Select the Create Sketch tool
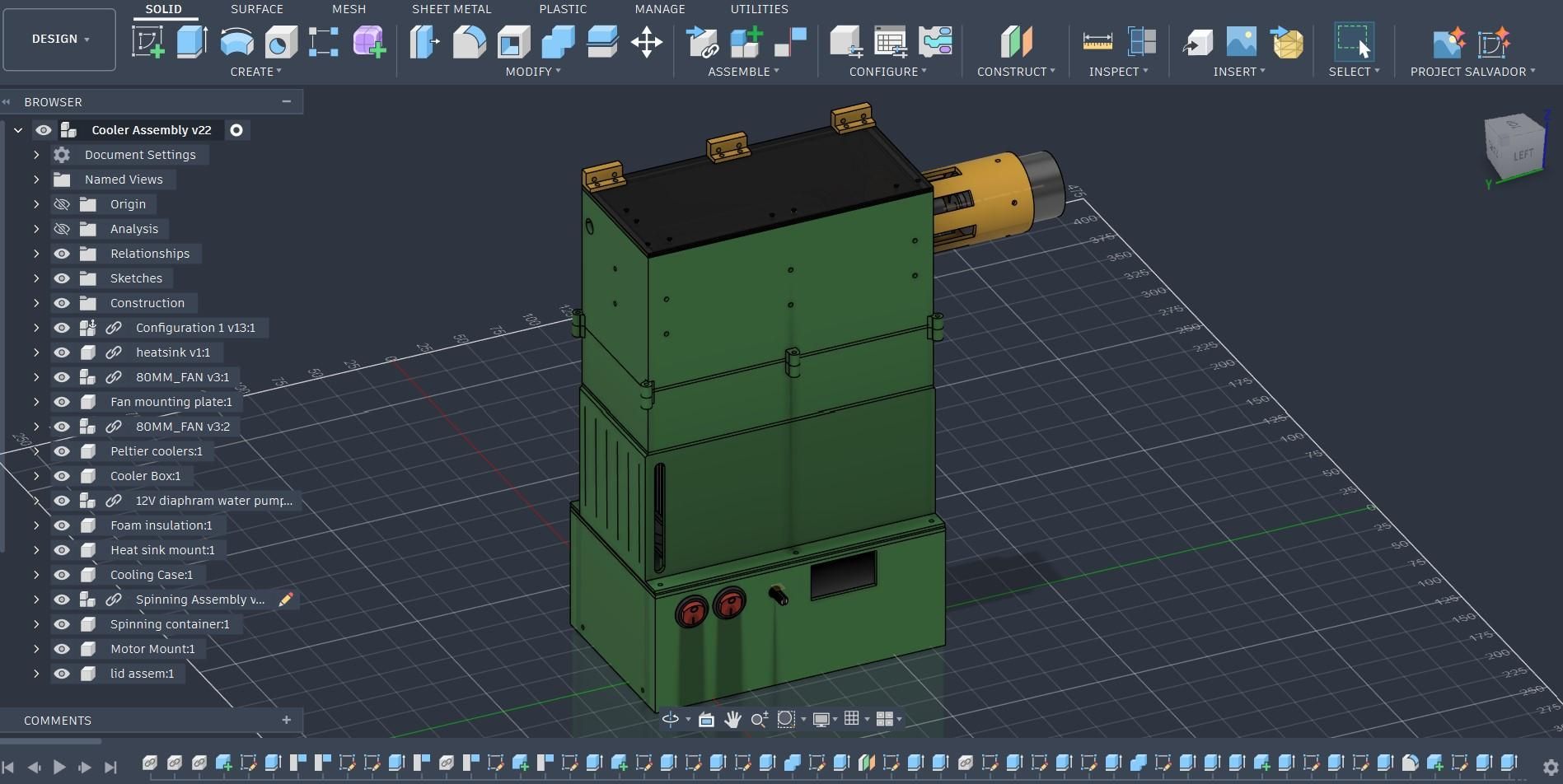1563x784 pixels. coord(148,41)
